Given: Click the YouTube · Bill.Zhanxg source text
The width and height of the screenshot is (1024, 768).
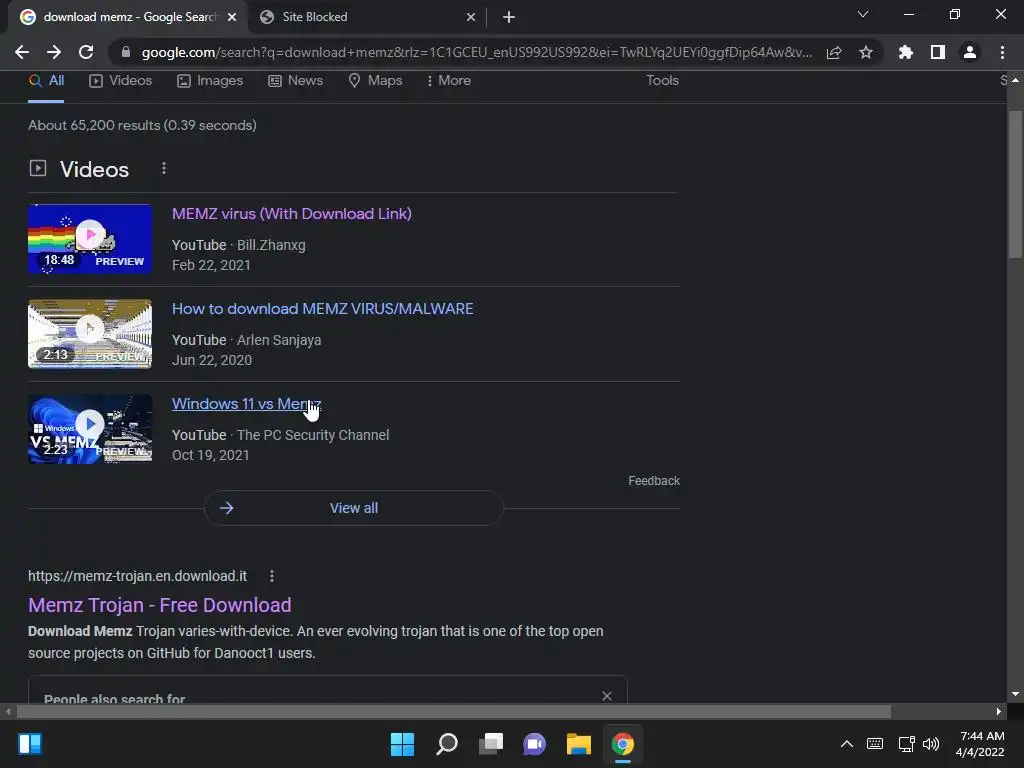Looking at the screenshot, I should click(x=238, y=246).
